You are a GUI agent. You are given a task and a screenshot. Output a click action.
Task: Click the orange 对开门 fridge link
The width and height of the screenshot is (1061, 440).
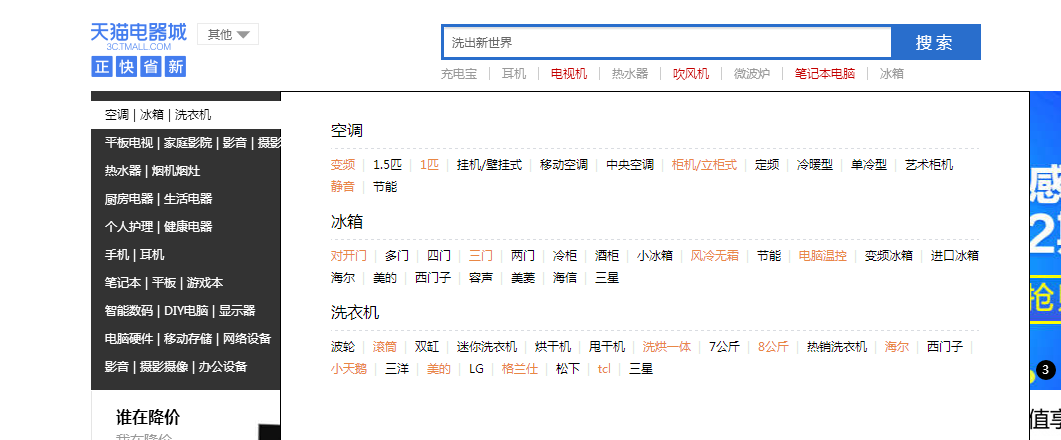349,256
